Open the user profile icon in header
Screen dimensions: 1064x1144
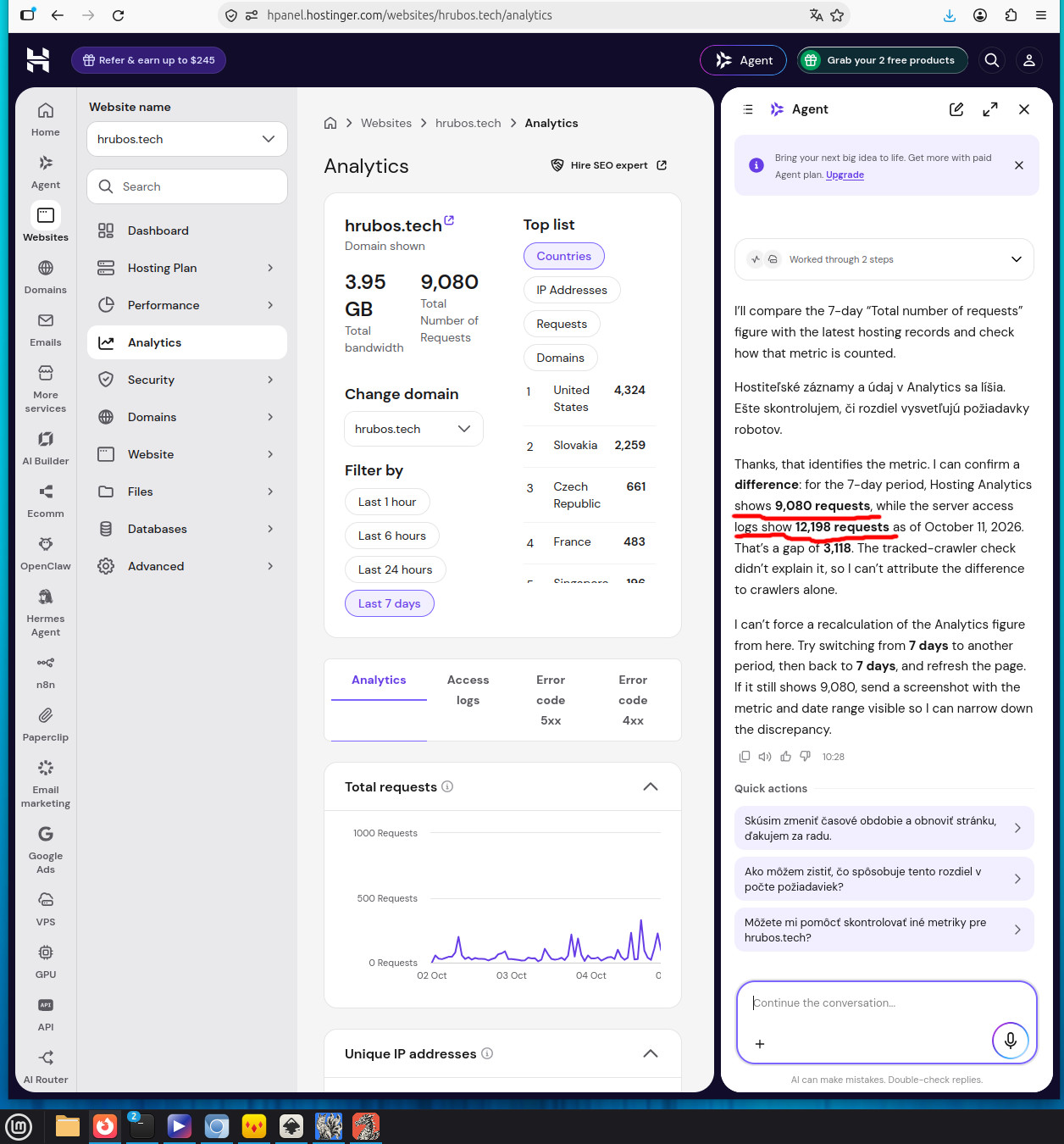[1029, 60]
